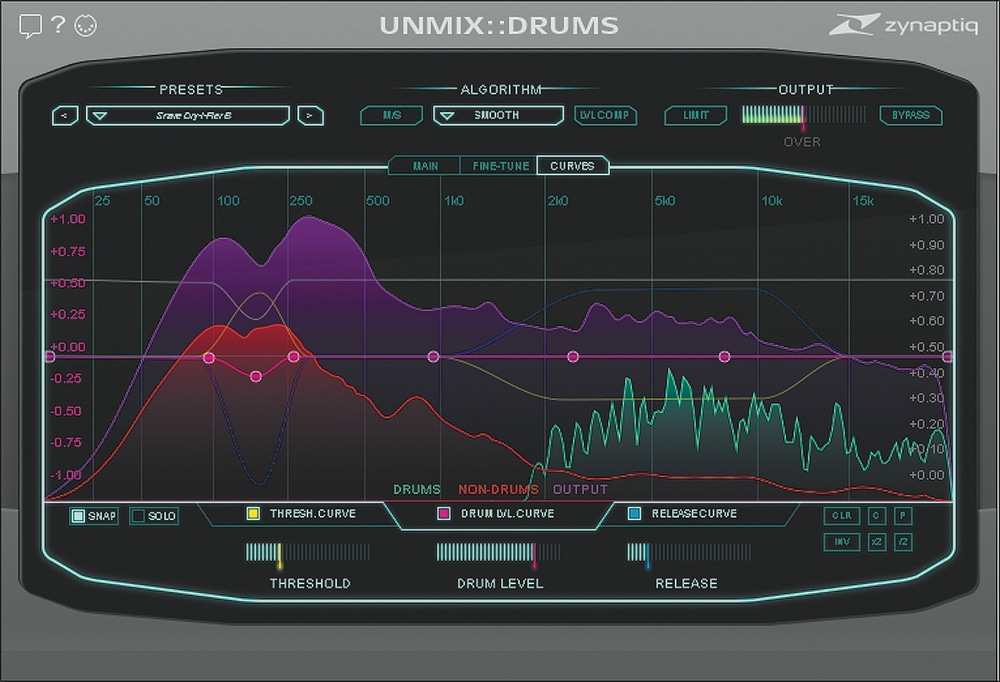Click the ALGORITHM section heading
The width and height of the screenshot is (1000, 682).
(x=501, y=90)
